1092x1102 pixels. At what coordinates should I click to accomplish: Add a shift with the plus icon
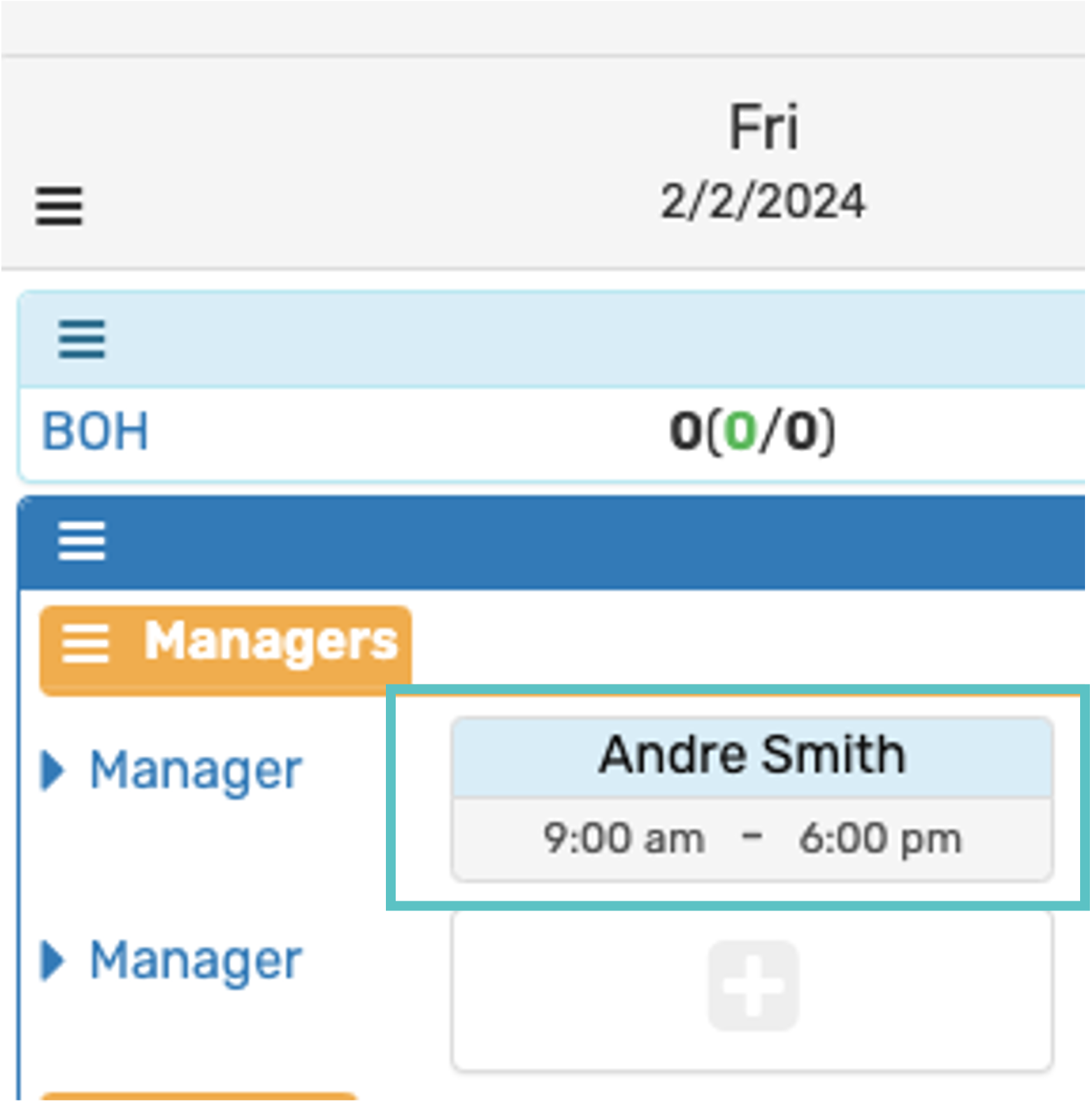pos(753,986)
